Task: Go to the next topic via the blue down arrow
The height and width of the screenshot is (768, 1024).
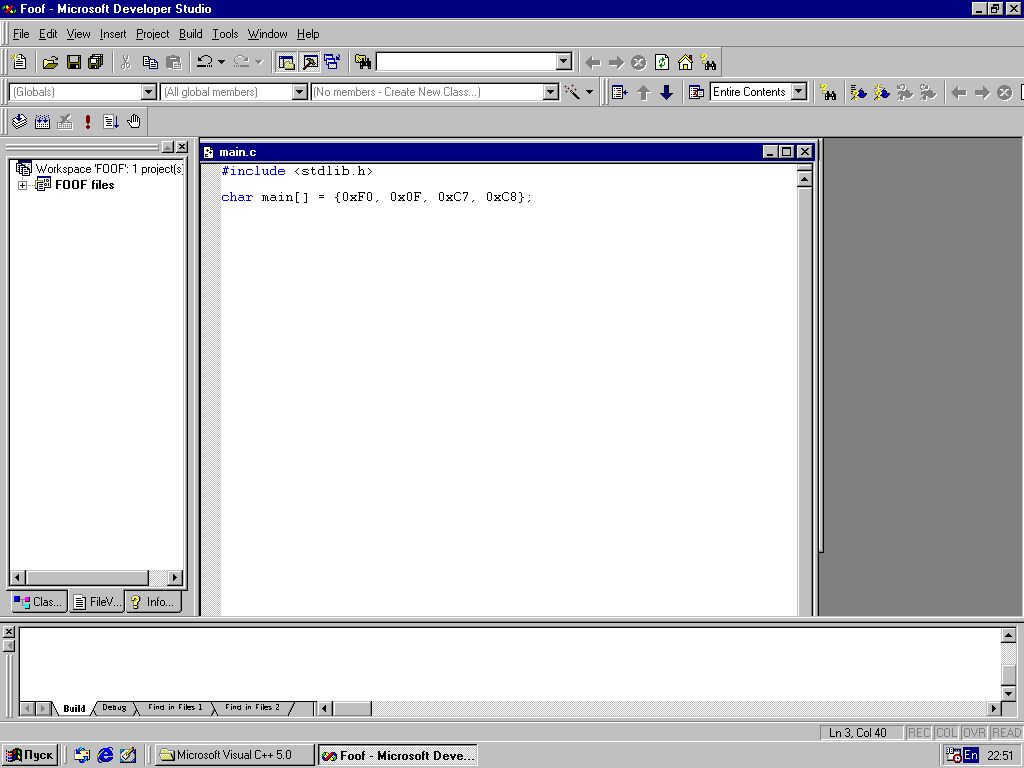Action: tap(666, 92)
